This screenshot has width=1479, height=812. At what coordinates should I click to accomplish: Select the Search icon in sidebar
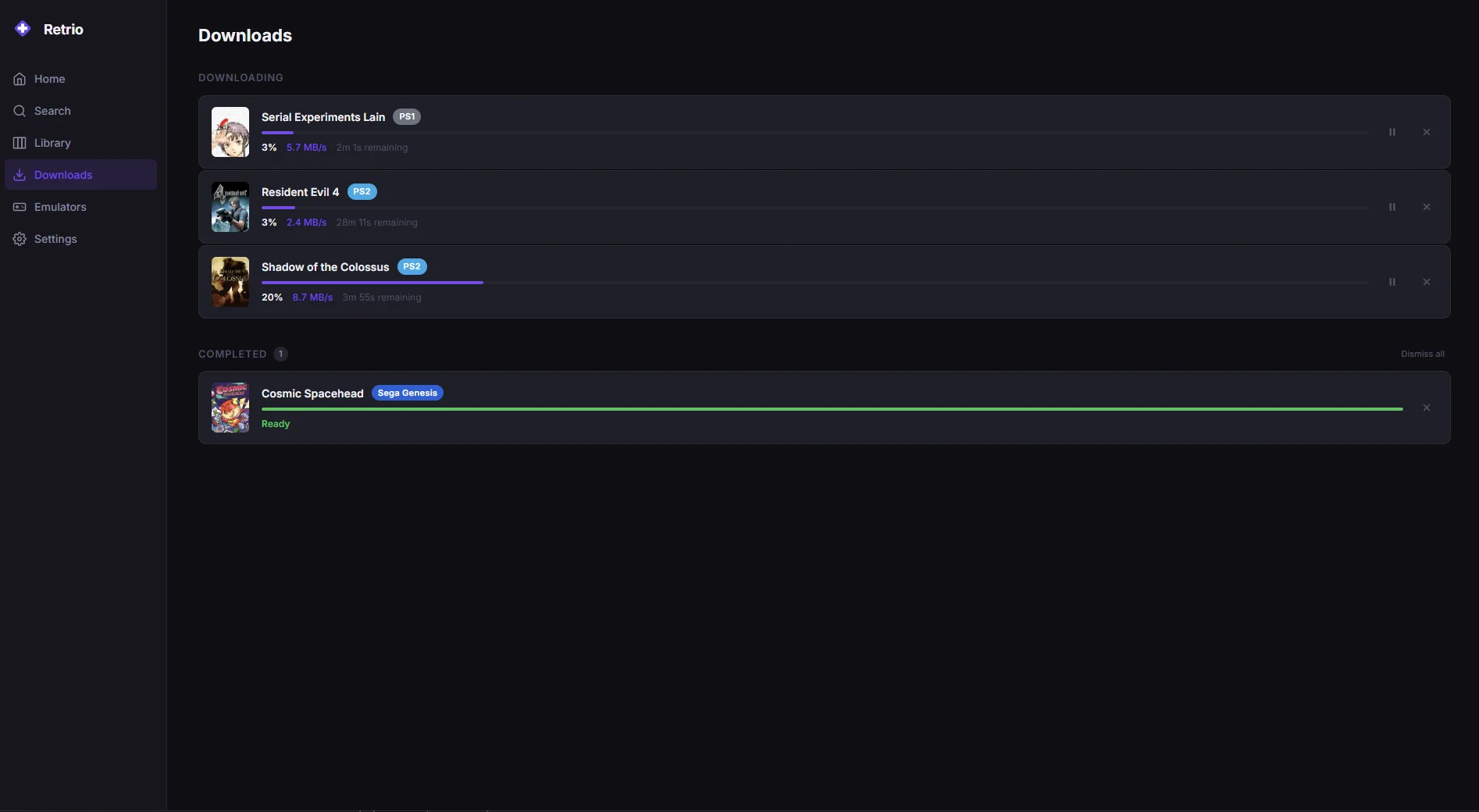tap(19, 111)
